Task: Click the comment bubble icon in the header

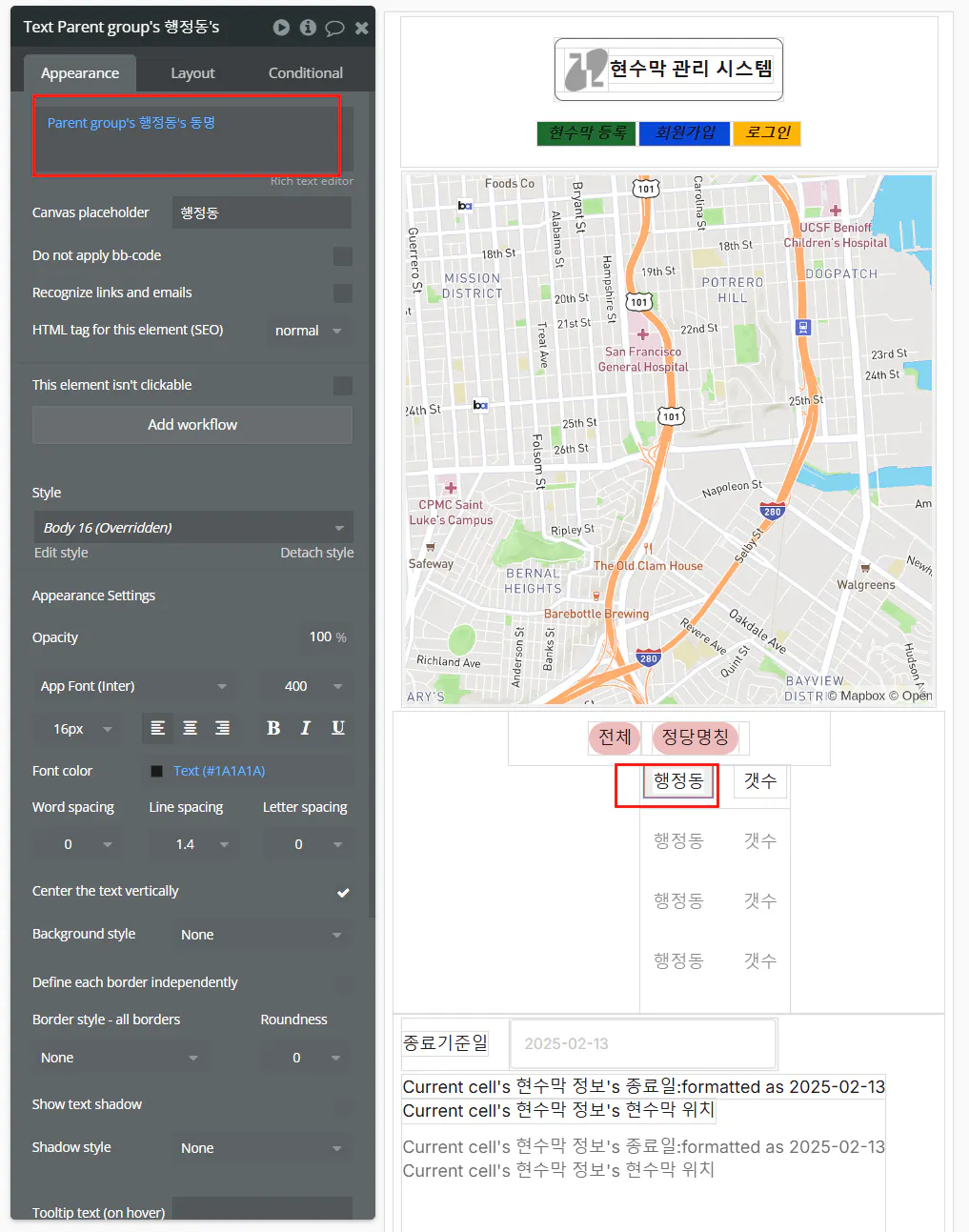Action: click(x=333, y=28)
